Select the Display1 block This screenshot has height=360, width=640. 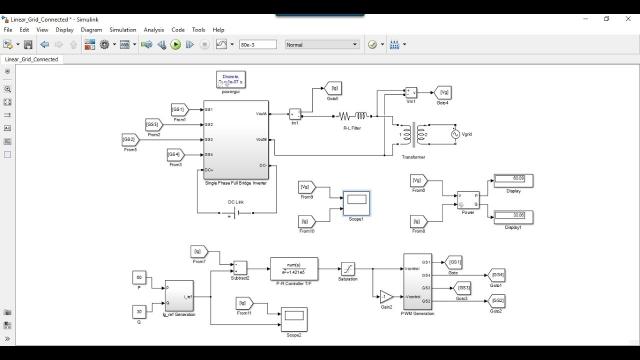point(513,217)
